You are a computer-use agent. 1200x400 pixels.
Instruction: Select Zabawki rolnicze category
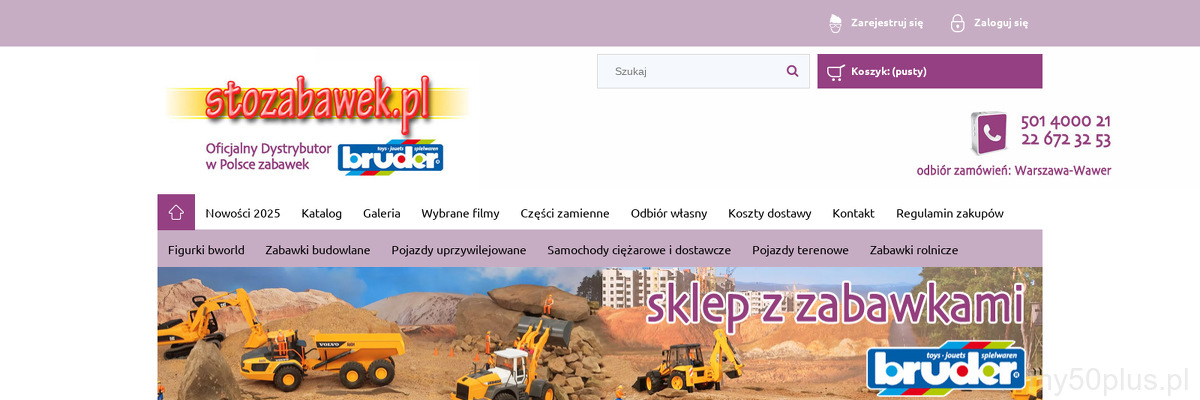click(x=914, y=250)
